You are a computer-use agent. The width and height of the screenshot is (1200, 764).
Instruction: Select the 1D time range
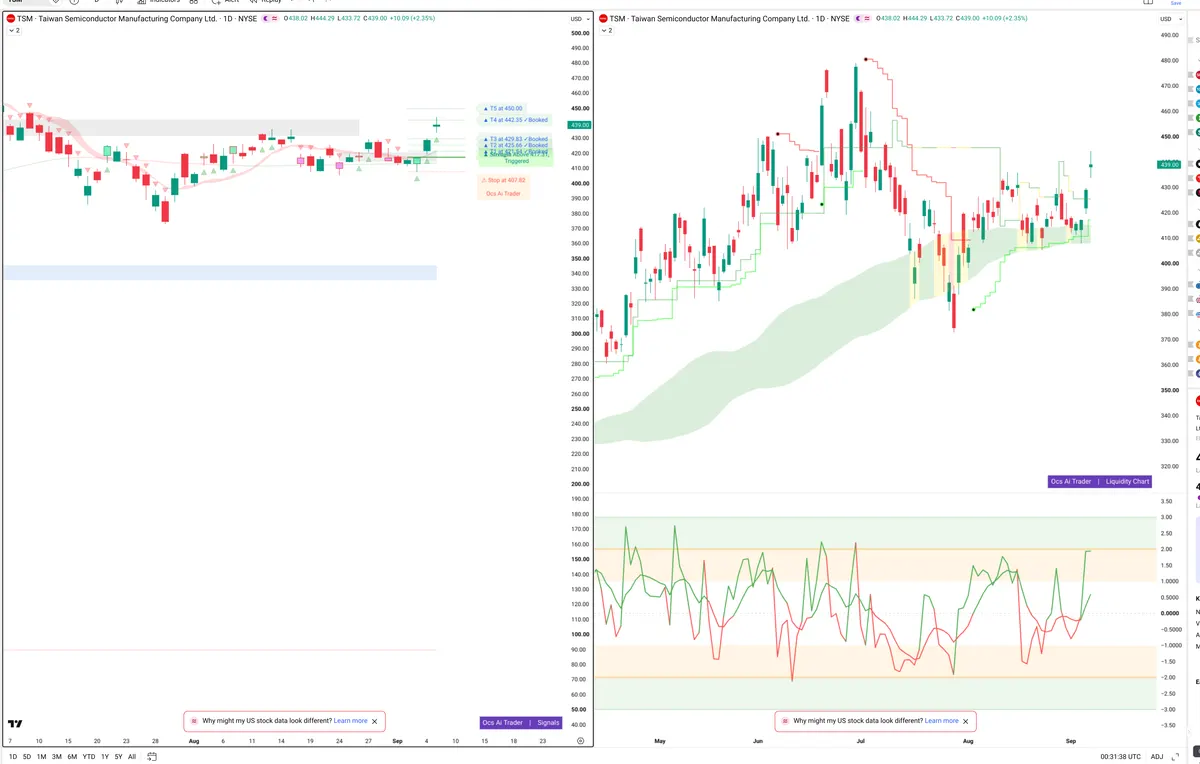[x=13, y=757]
